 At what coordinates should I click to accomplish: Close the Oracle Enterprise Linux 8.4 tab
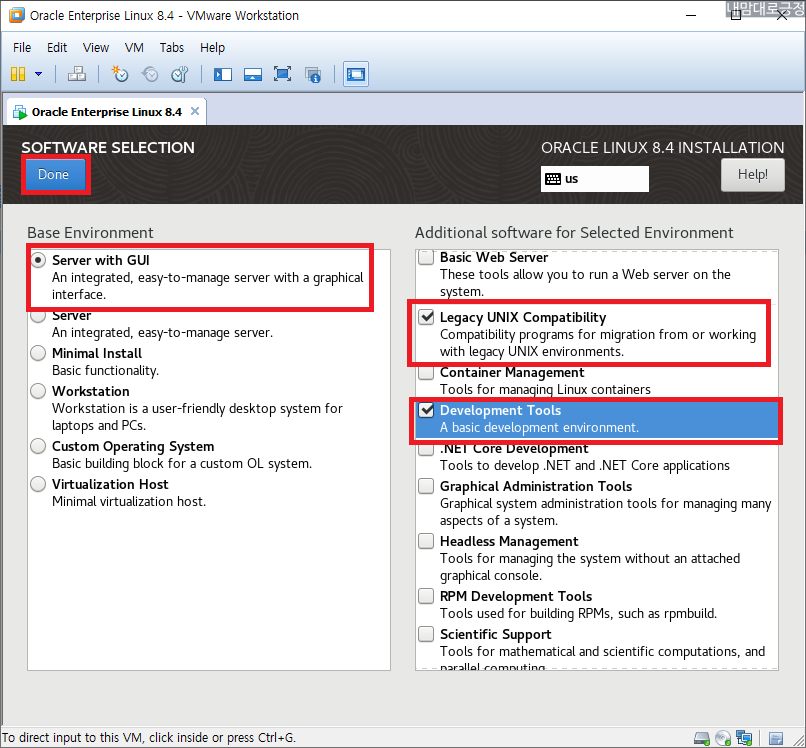pyautogui.click(x=195, y=111)
